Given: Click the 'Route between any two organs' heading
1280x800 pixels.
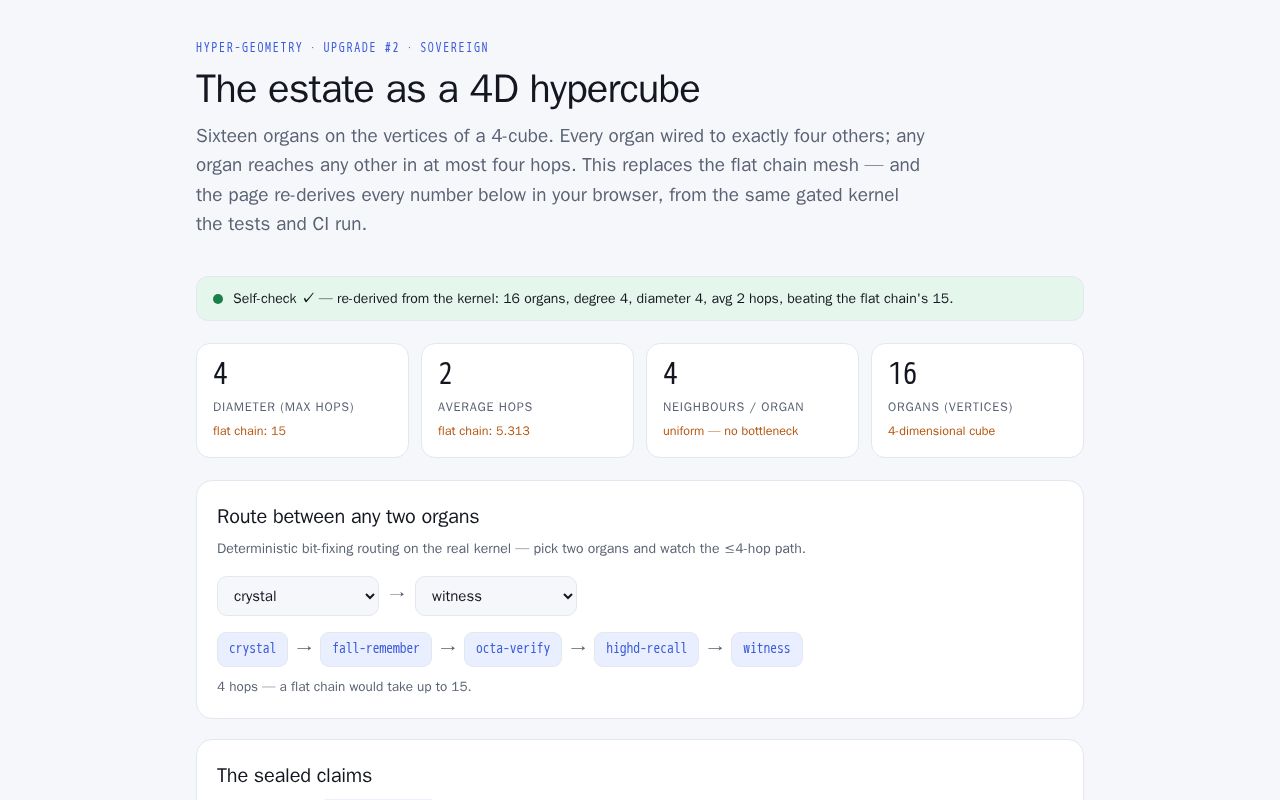Looking at the screenshot, I should 348,517.
